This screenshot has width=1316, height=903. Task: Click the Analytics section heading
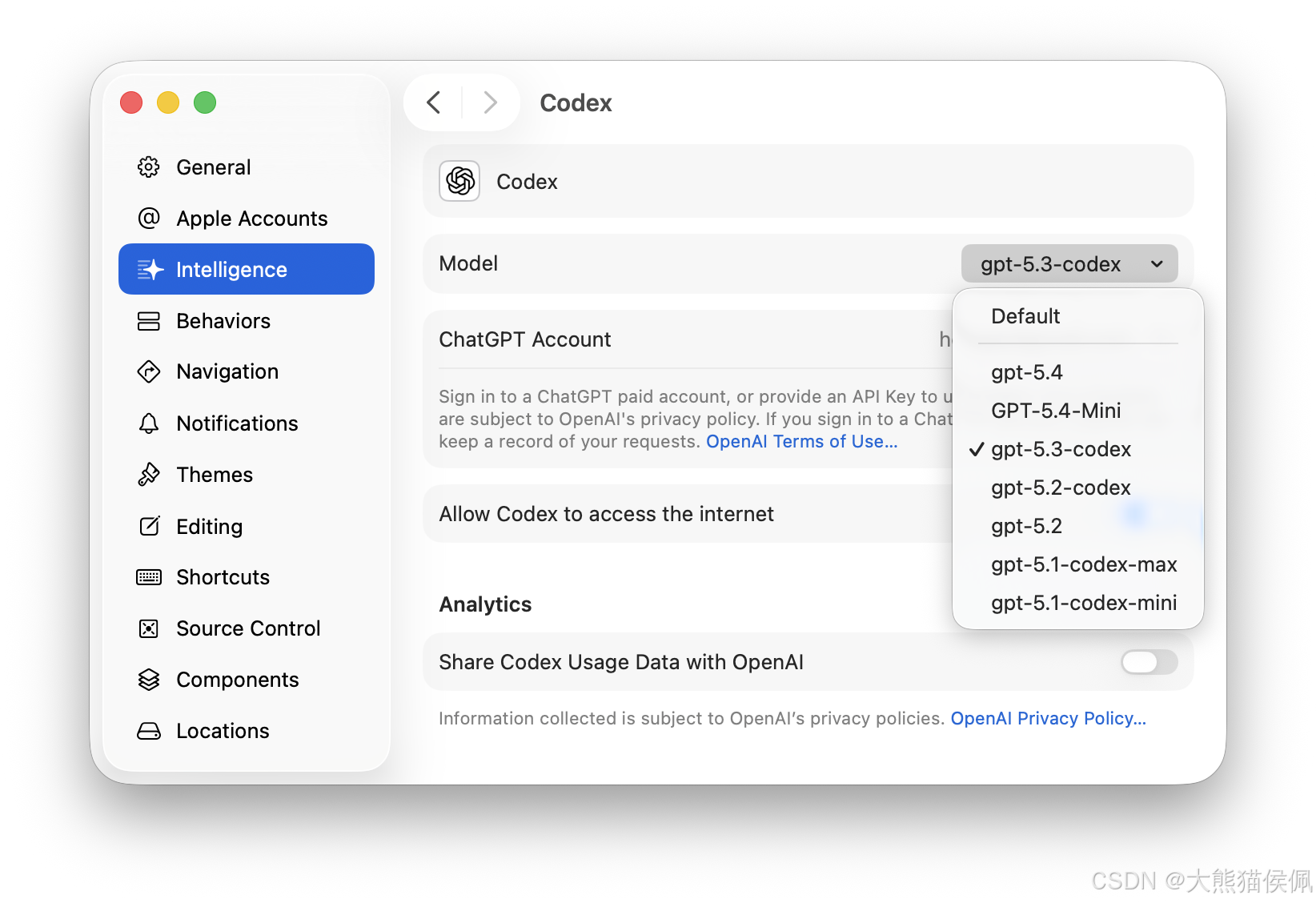tap(485, 604)
